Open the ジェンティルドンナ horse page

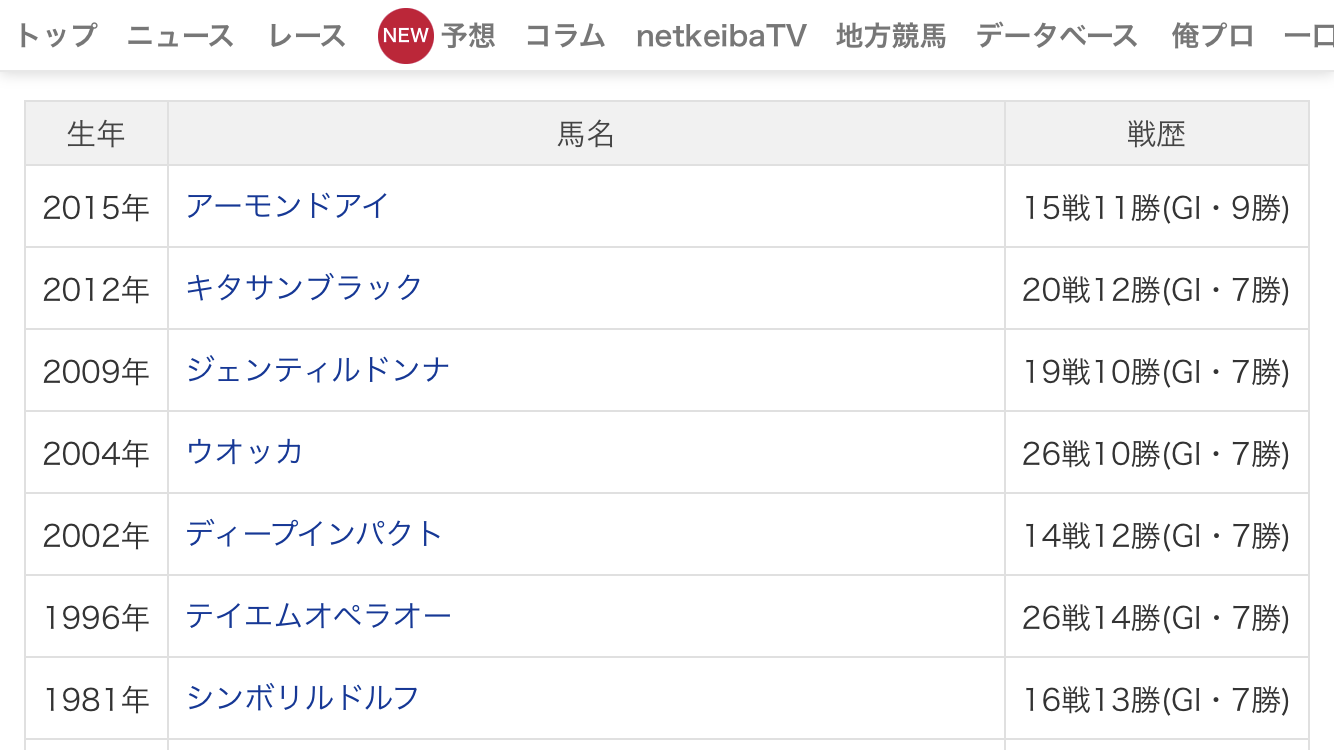click(318, 370)
